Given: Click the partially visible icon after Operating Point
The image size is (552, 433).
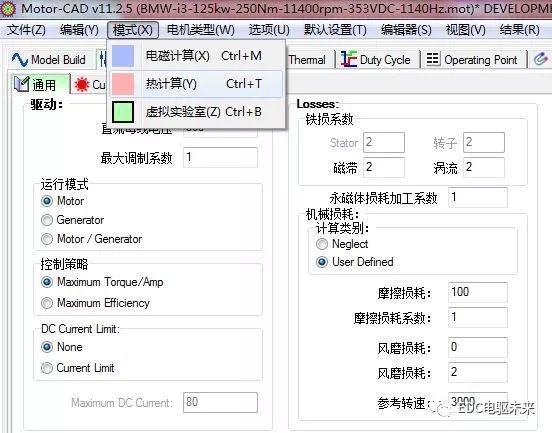Looking at the screenshot, I should click(x=541, y=59).
